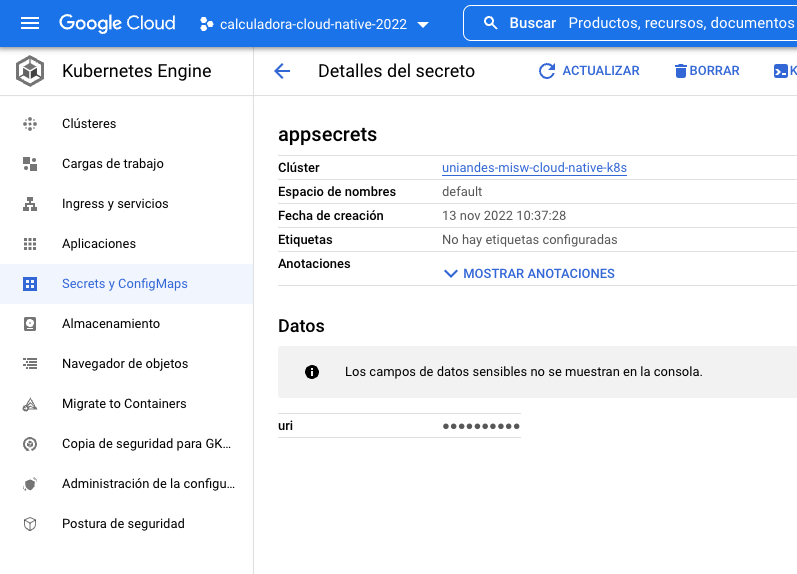Click the Administración de la configuración icon
The height and width of the screenshot is (574, 797).
30,484
